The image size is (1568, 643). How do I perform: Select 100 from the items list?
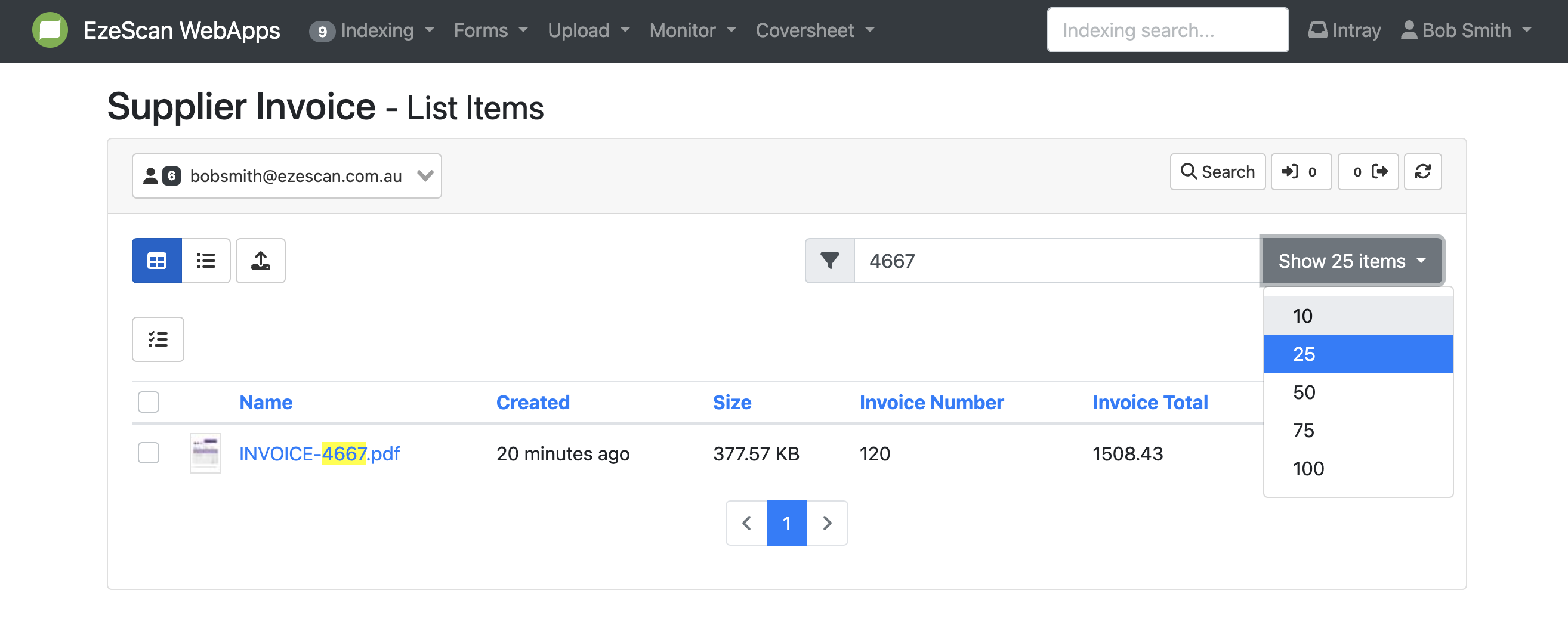pos(1308,469)
